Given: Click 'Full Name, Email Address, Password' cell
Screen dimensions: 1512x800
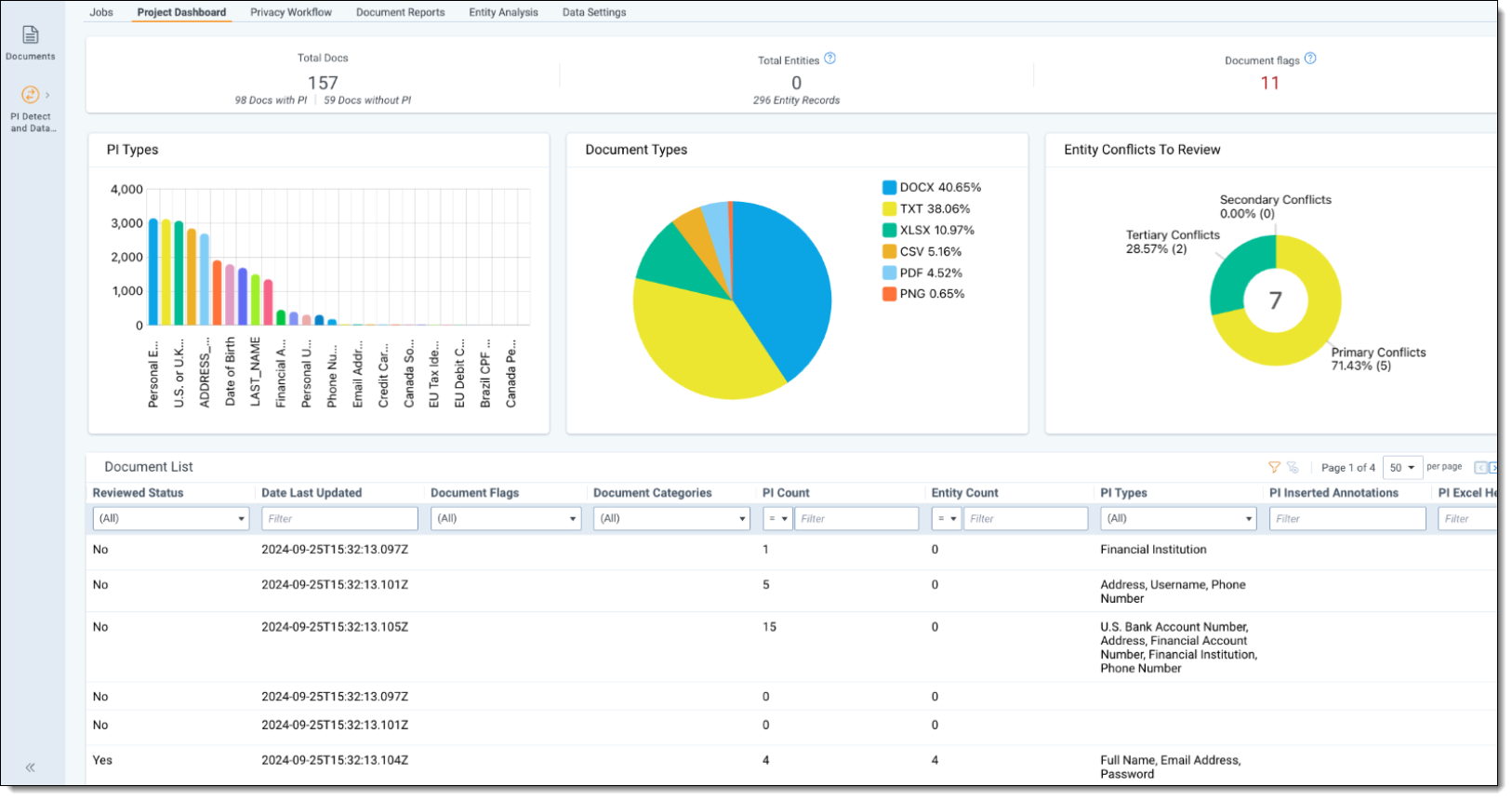Looking at the screenshot, I should [x=1171, y=767].
